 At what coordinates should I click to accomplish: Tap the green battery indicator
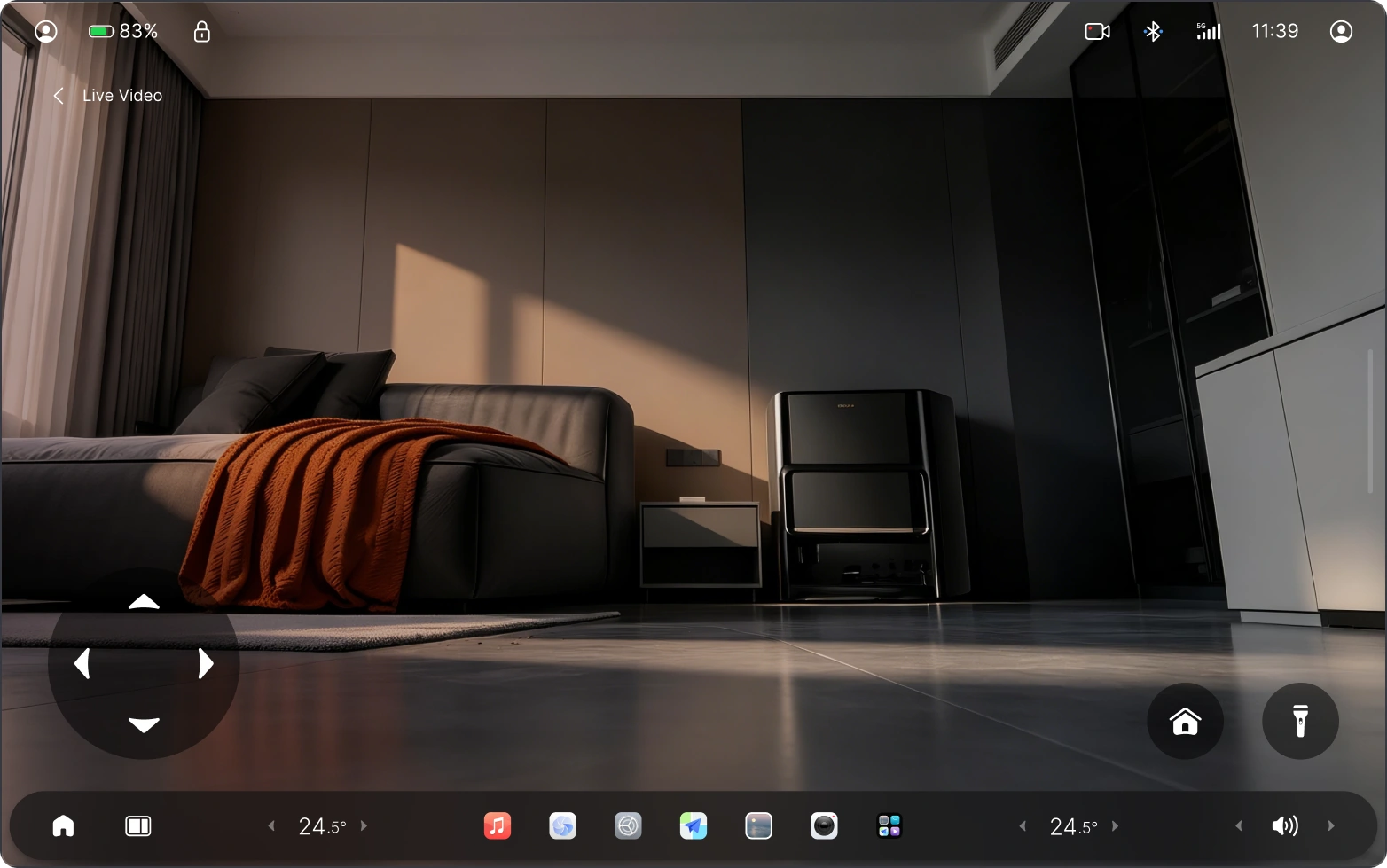click(101, 32)
